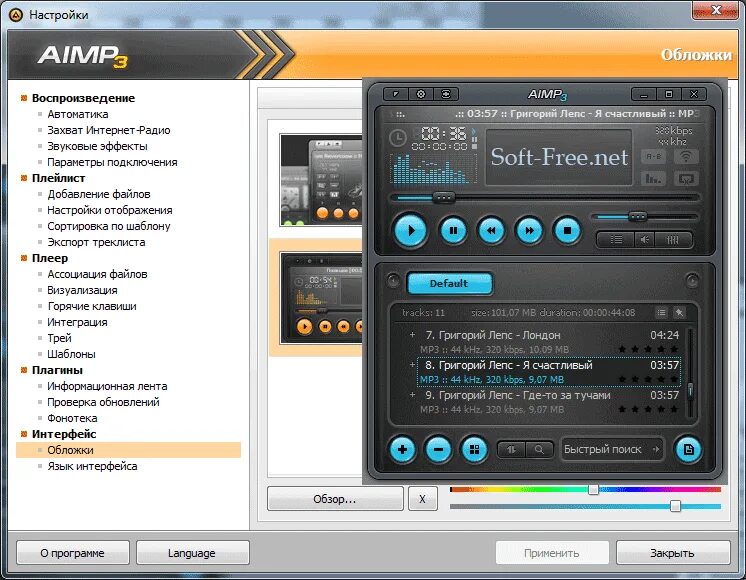This screenshot has width=746, height=580.
Task: Open Звуковые эффекты settings page
Action: (x=97, y=146)
